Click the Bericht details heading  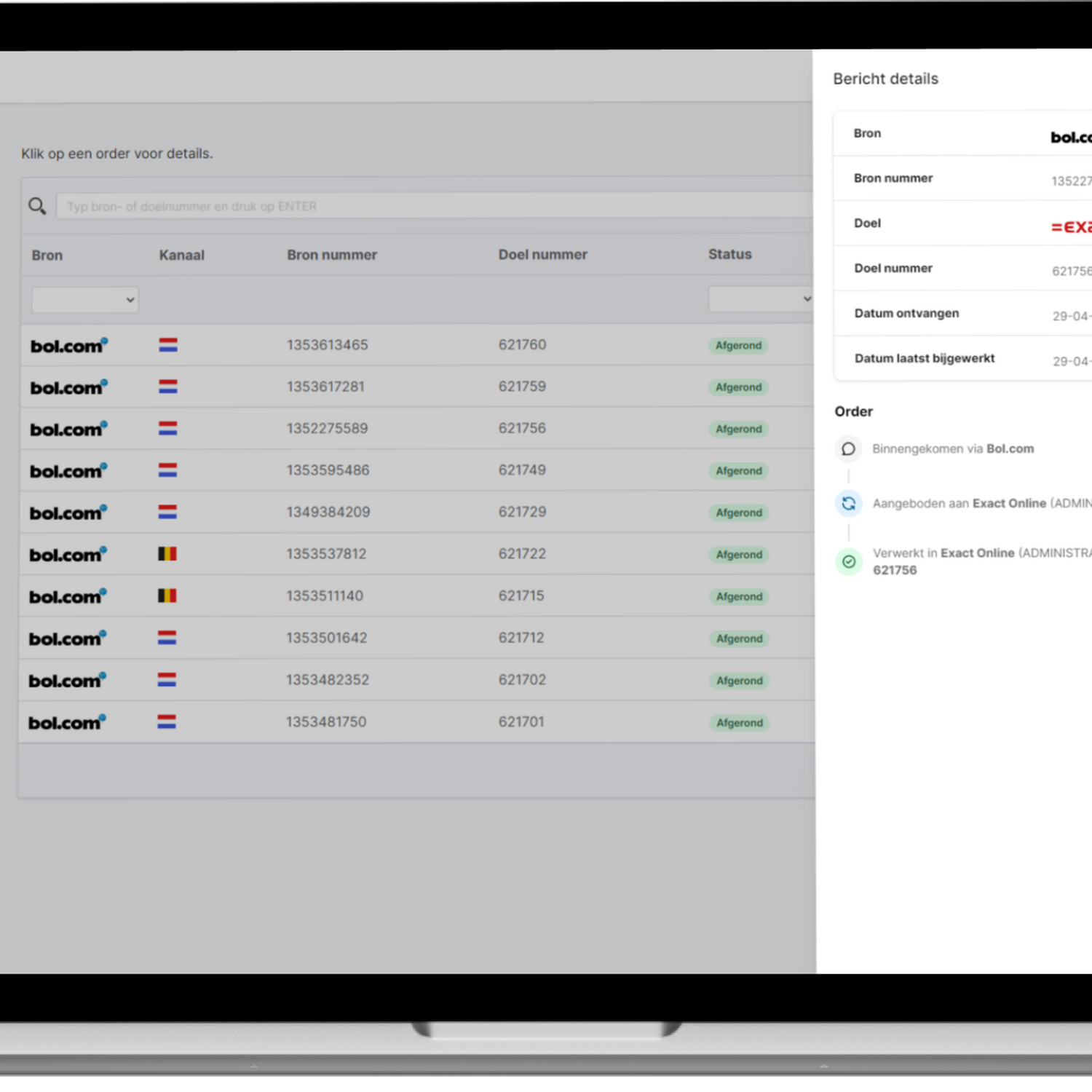[x=886, y=79]
